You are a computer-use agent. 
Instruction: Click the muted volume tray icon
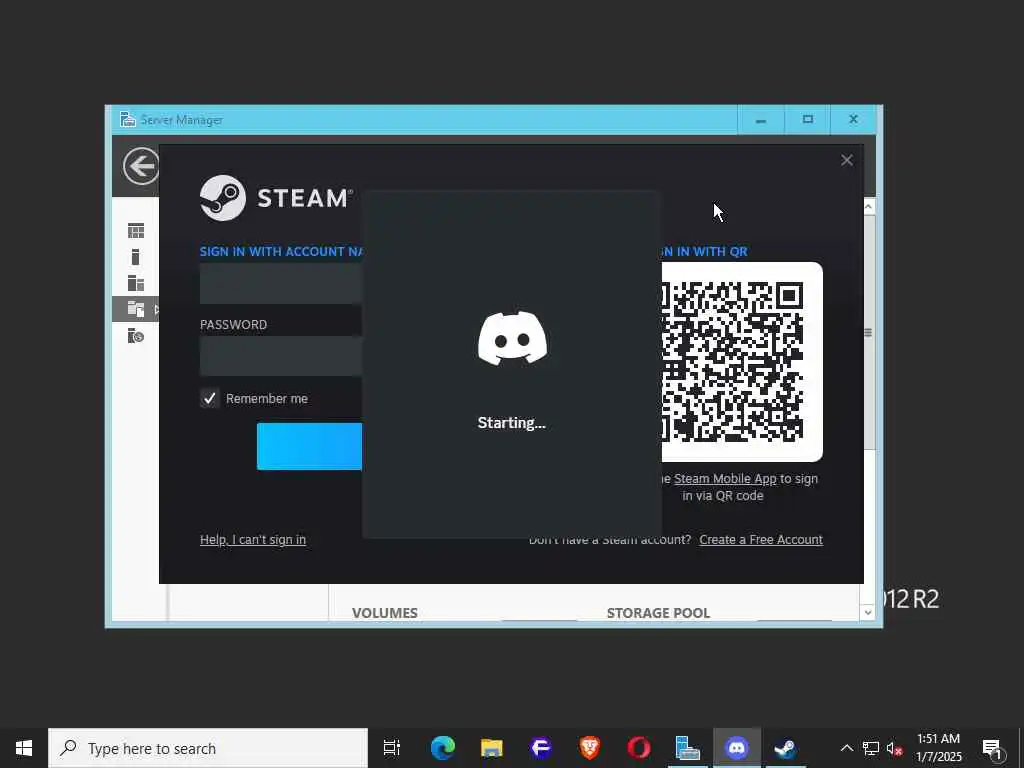(895, 748)
